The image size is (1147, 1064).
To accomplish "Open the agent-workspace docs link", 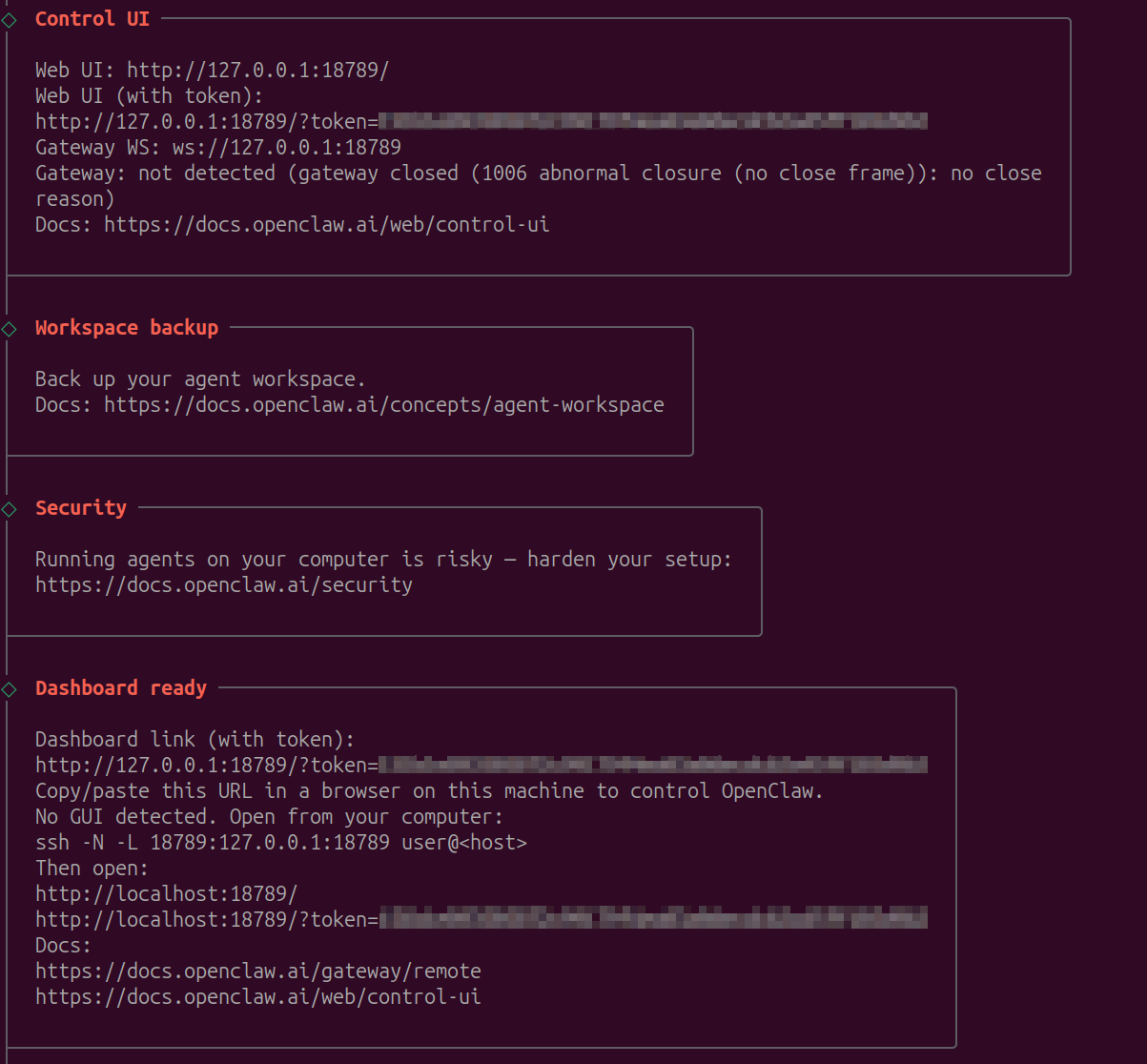I will pyautogui.click(x=383, y=405).
